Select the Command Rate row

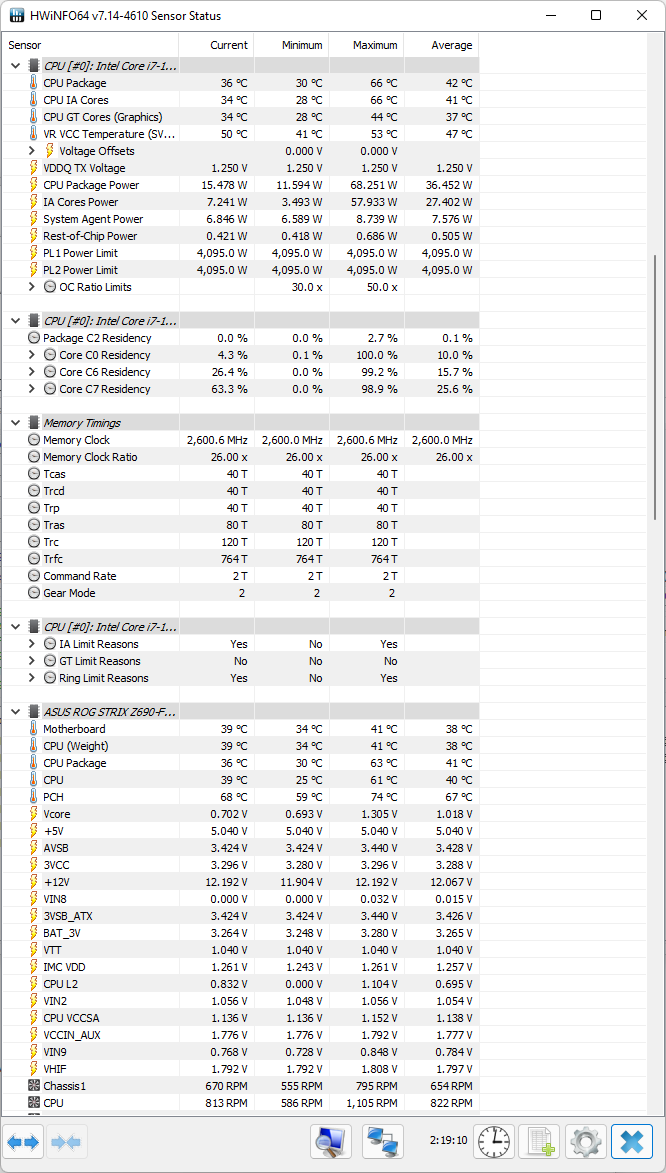tap(240, 576)
